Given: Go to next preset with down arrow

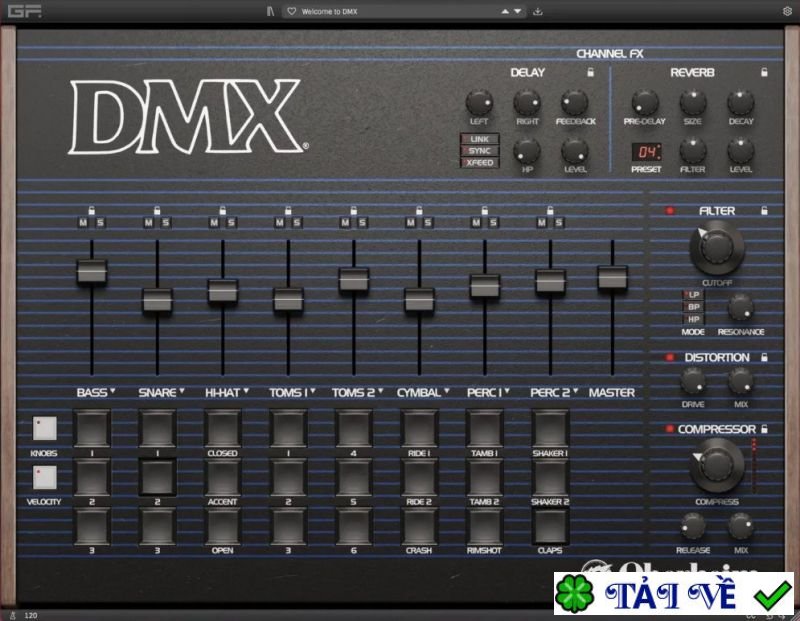Looking at the screenshot, I should tap(517, 11).
